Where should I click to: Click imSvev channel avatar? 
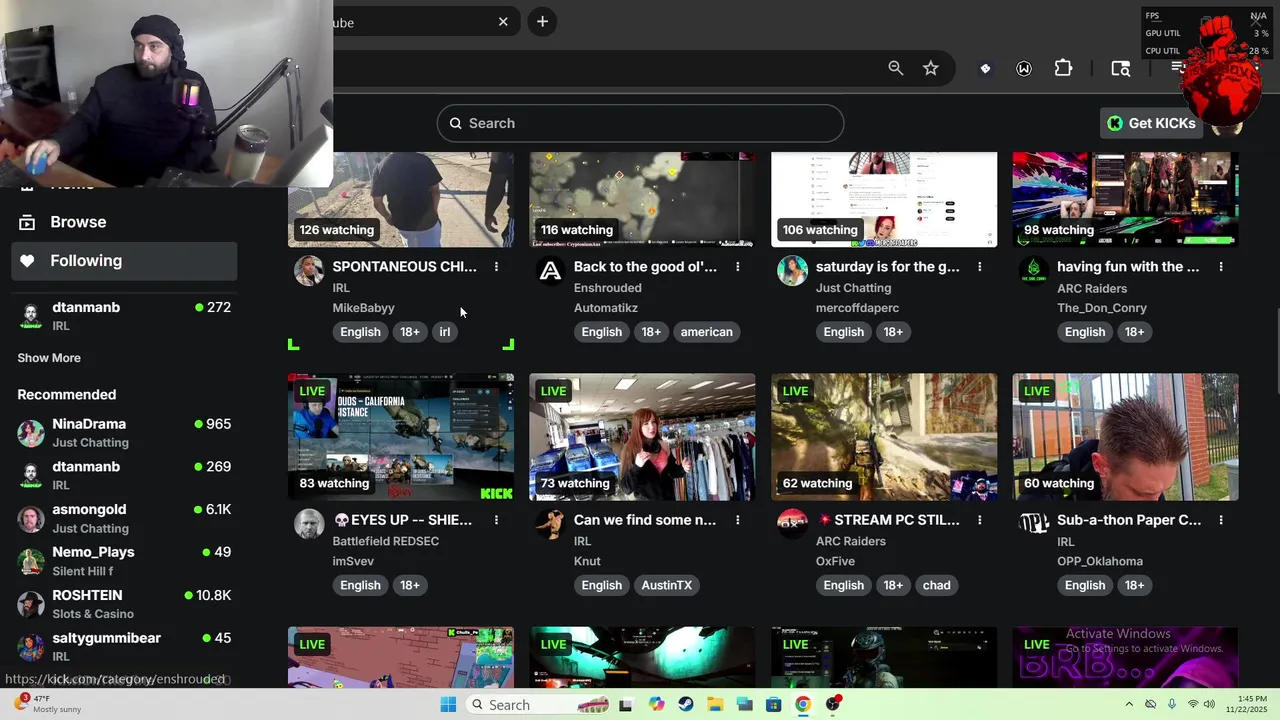[309, 524]
